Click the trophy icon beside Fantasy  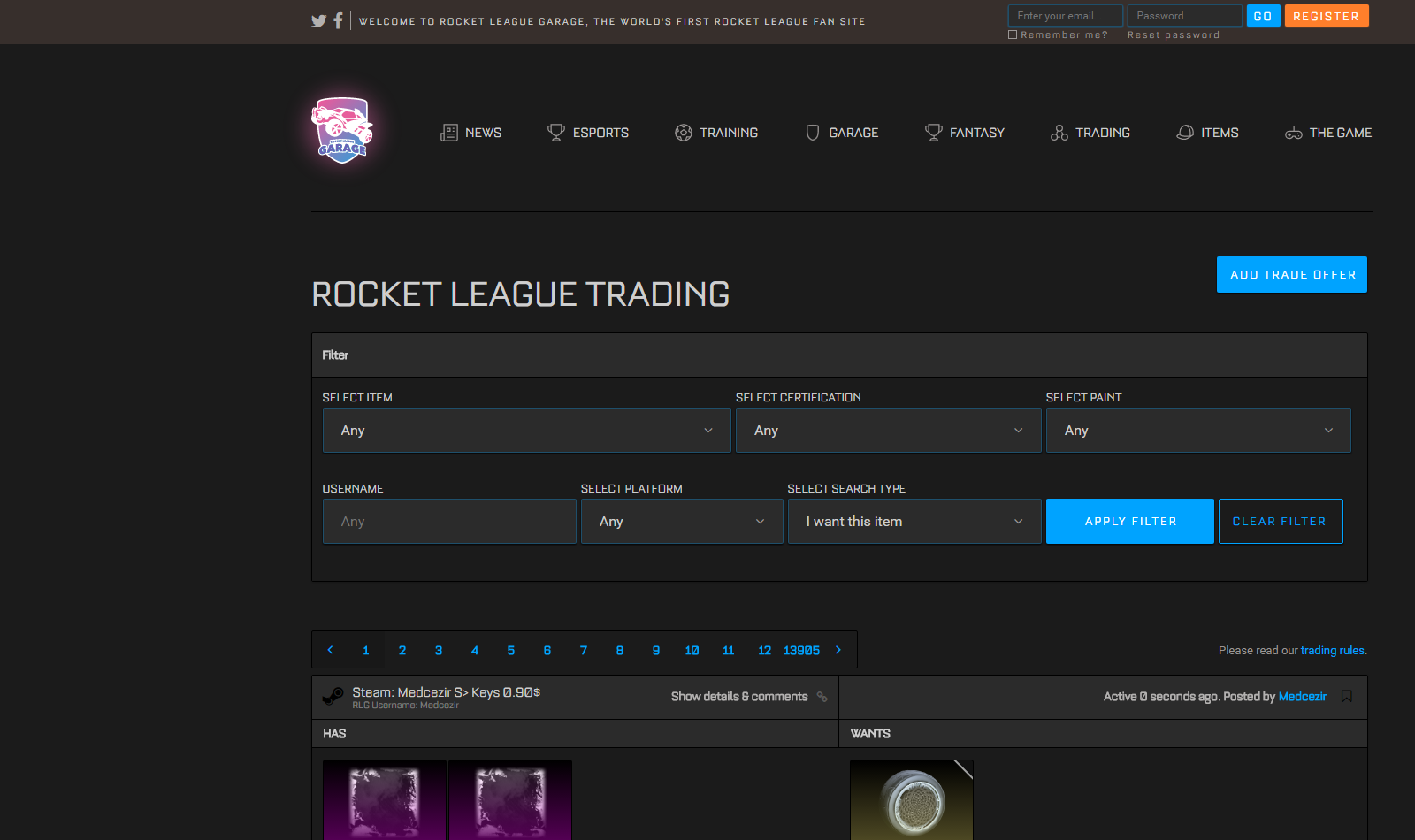(934, 133)
